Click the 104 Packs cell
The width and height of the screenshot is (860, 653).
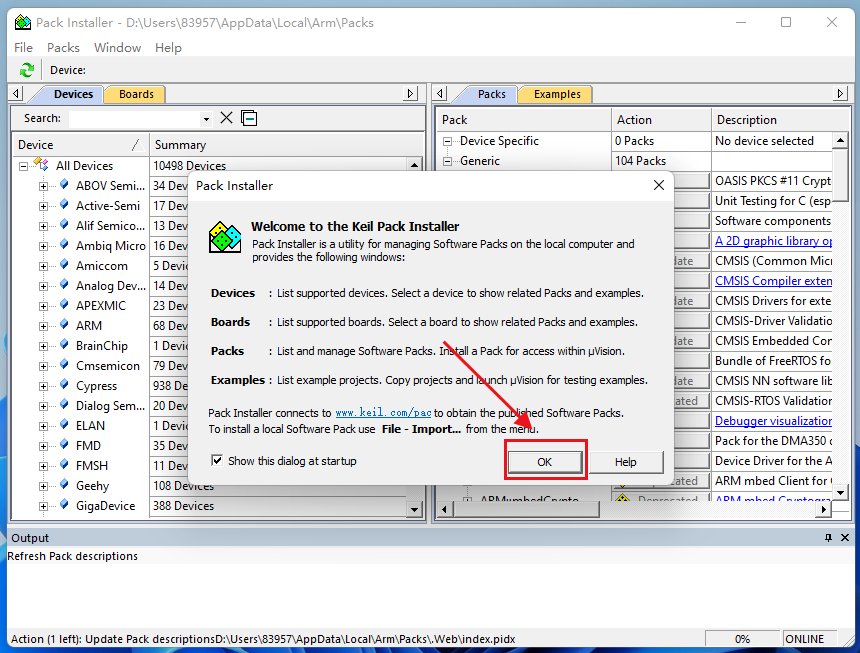tap(661, 161)
